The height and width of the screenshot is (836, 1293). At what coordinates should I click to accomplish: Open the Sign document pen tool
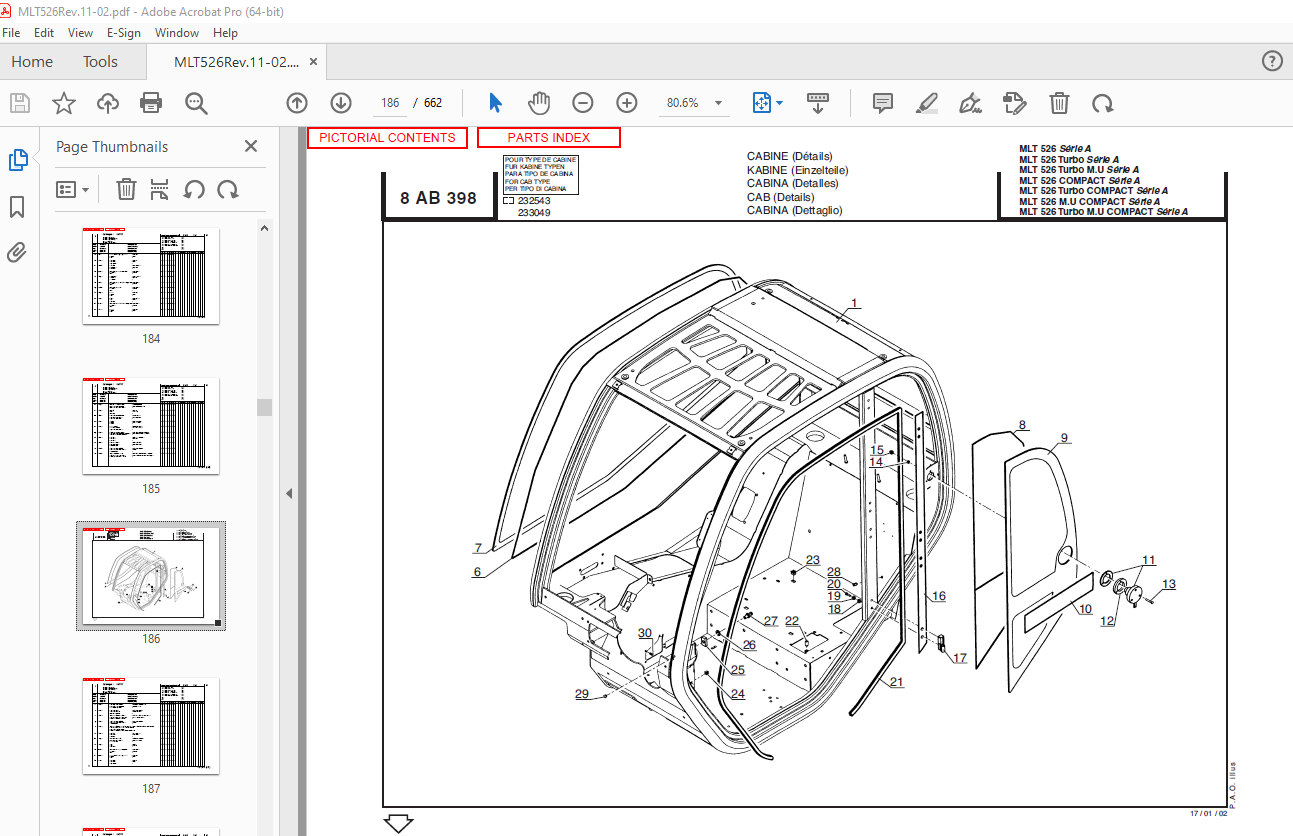(970, 103)
